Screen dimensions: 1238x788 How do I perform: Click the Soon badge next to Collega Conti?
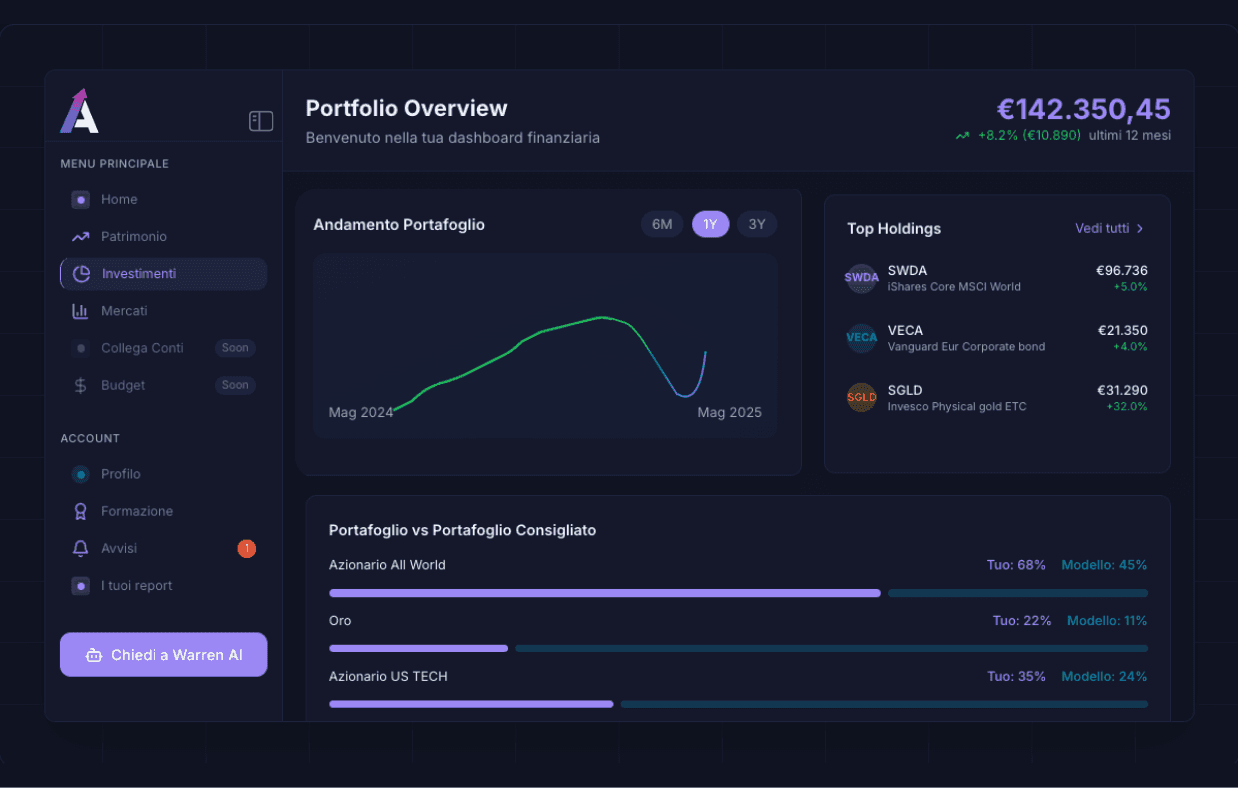[235, 348]
